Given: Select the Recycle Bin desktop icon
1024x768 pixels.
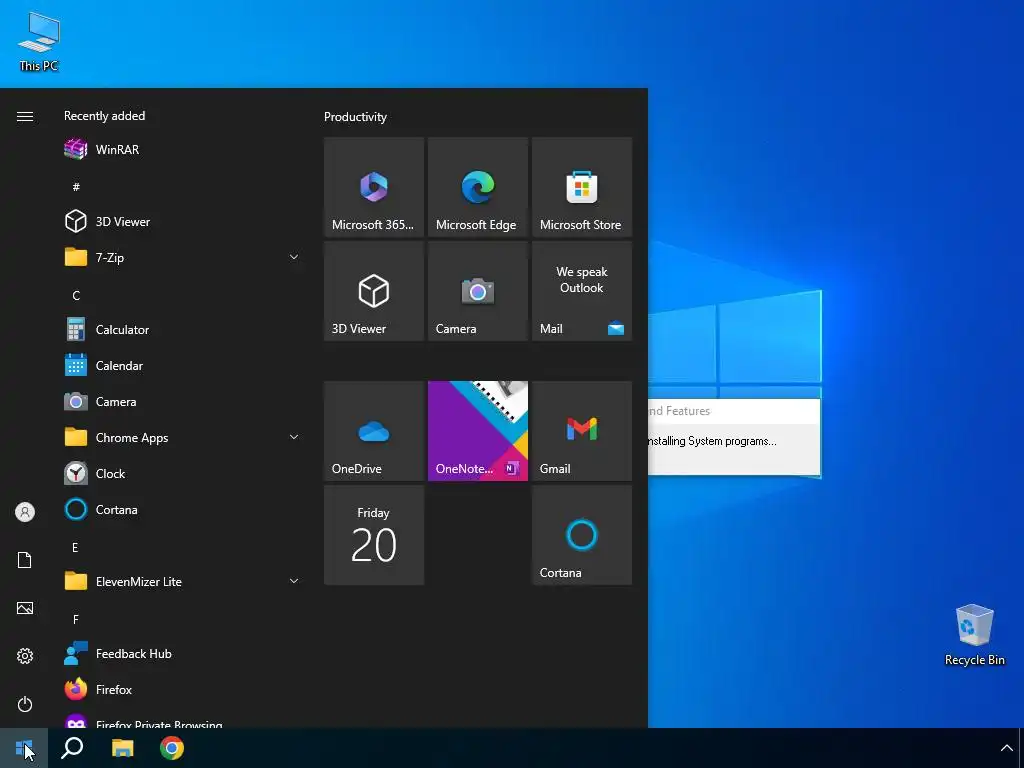Looking at the screenshot, I should [974, 635].
